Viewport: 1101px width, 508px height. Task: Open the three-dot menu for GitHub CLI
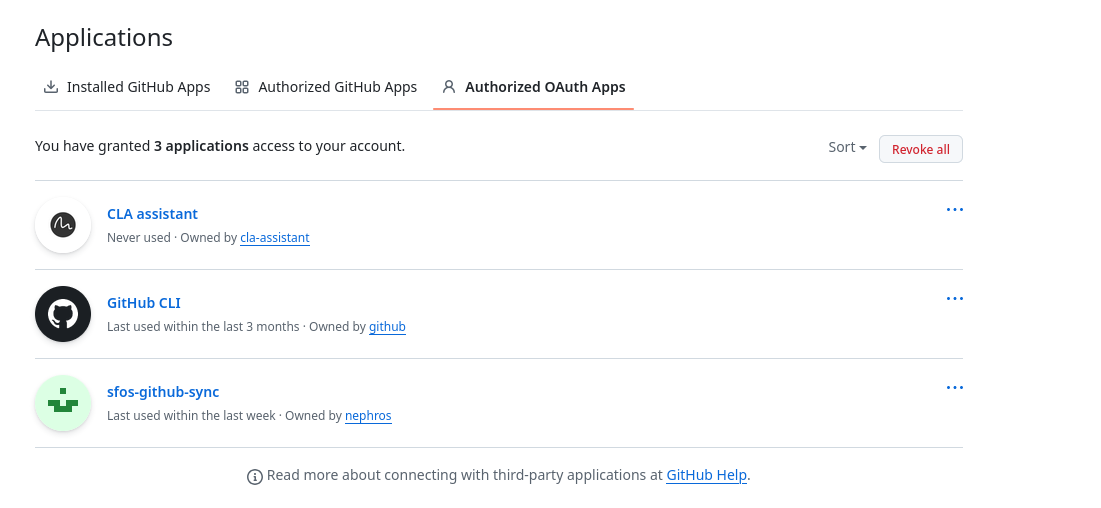pyautogui.click(x=954, y=299)
